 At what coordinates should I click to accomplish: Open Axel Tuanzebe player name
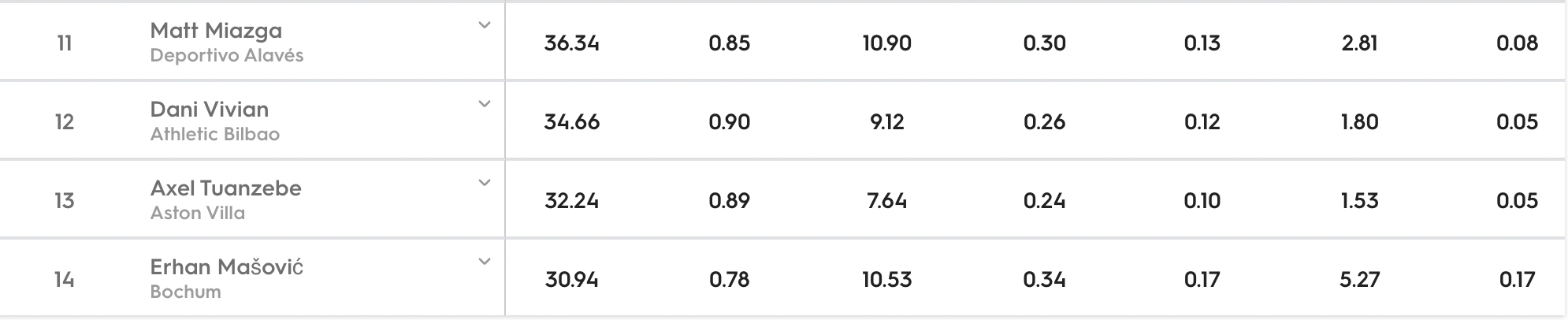click(x=226, y=188)
